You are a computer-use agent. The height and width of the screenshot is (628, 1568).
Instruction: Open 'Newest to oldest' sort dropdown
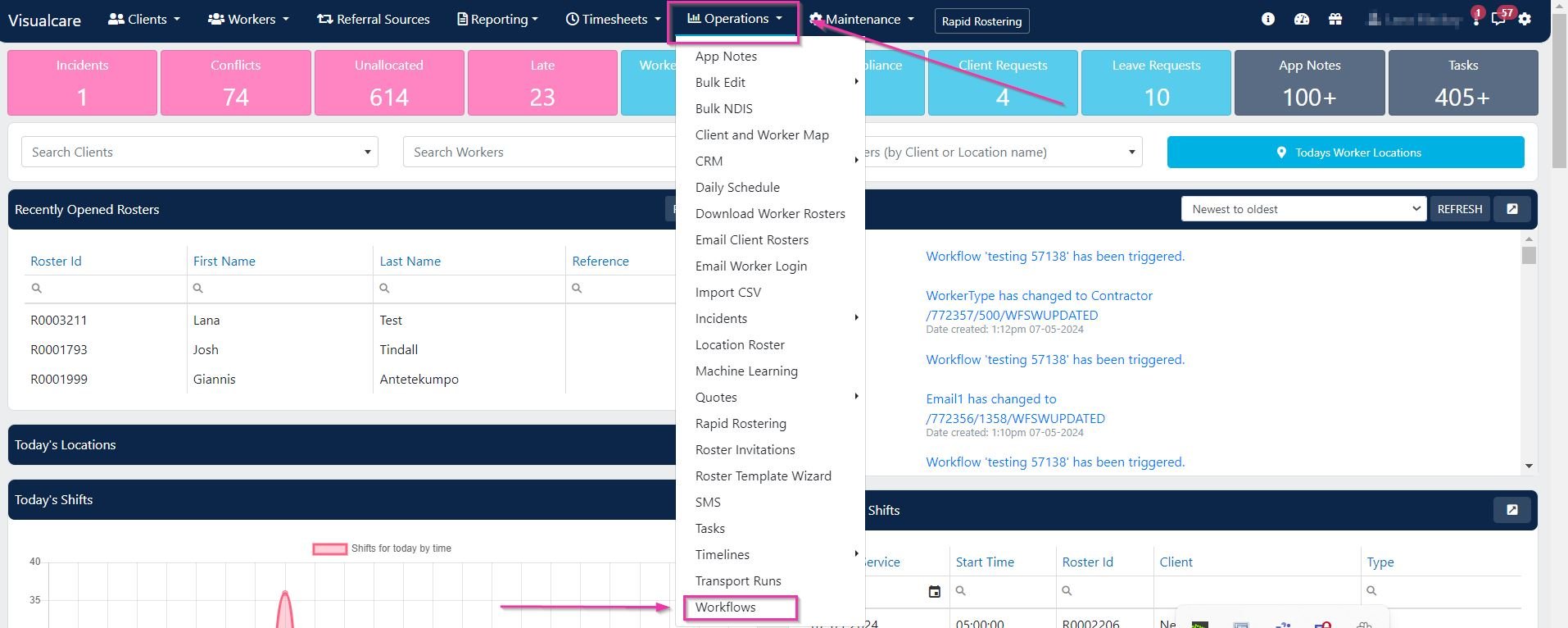1303,209
